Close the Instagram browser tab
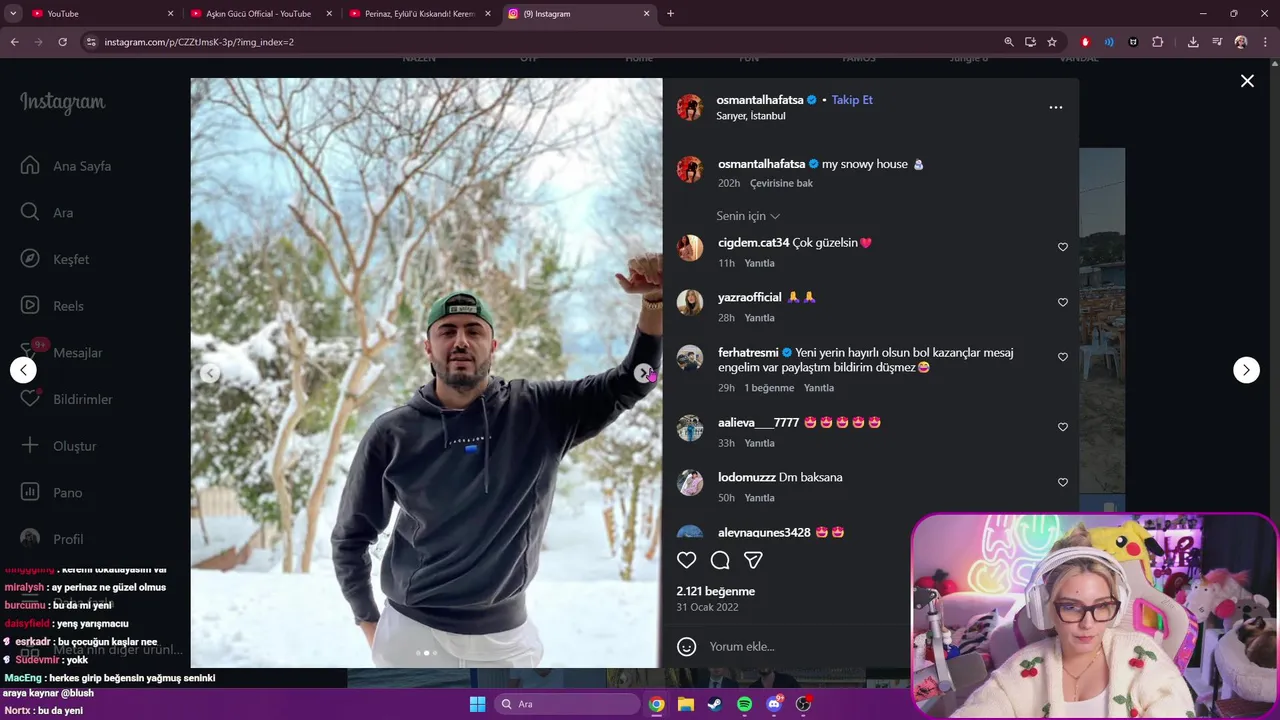Image resolution: width=1280 pixels, height=720 pixels. (646, 14)
